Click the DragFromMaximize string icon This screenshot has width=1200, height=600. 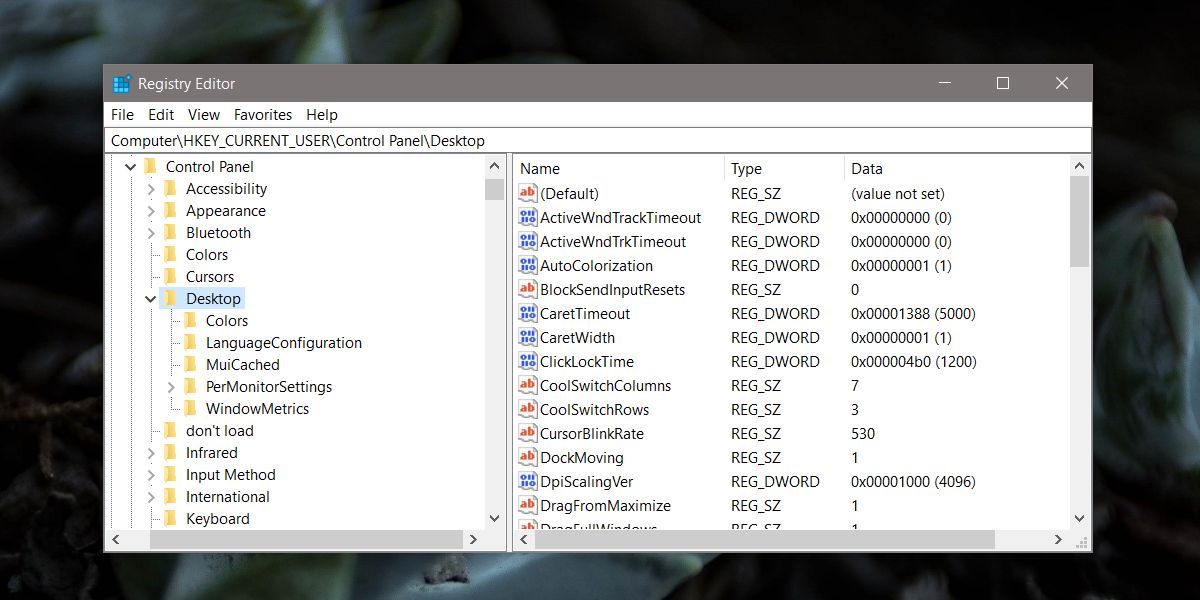coord(528,505)
